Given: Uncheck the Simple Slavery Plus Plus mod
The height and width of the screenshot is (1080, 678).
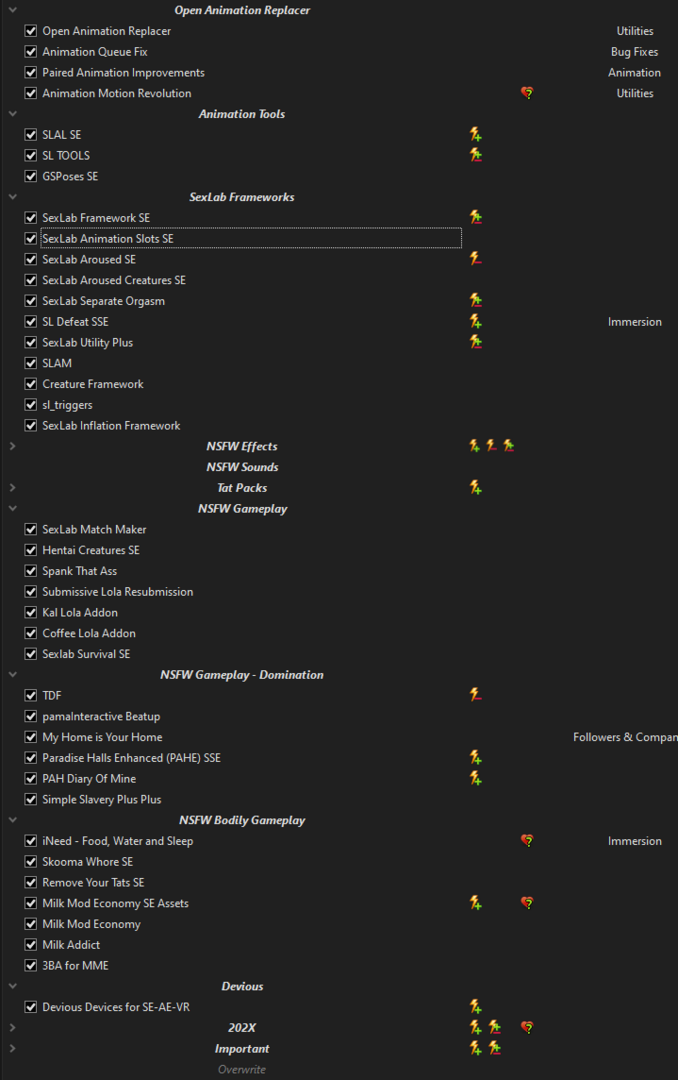Looking at the screenshot, I should (x=31, y=799).
